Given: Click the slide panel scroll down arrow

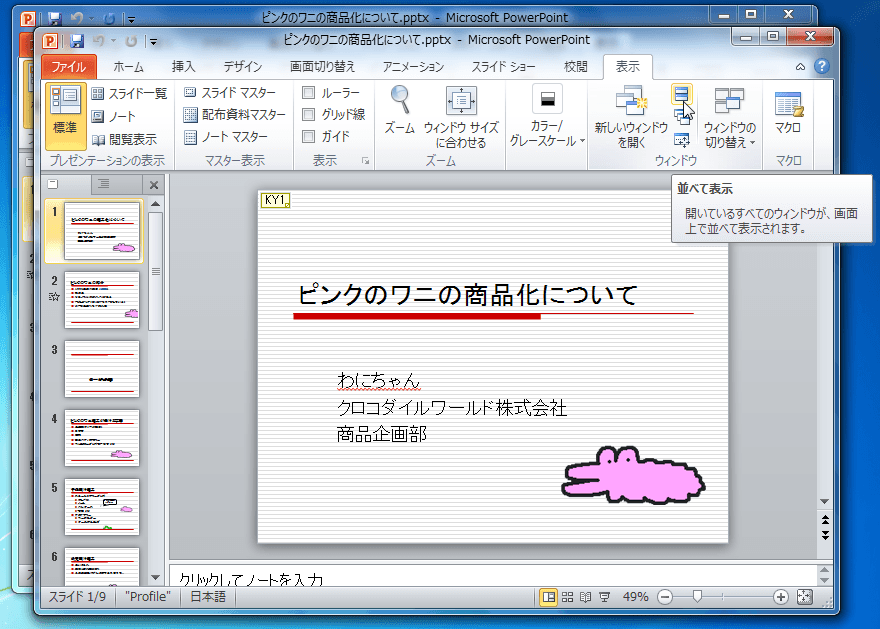Looking at the screenshot, I should coord(155,577).
